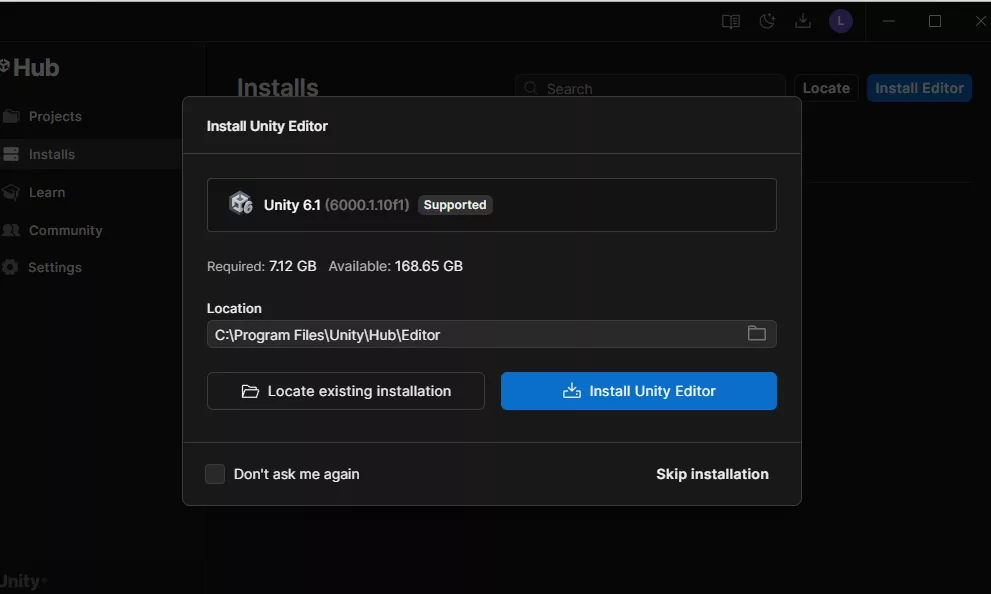
Task: Open the documentation book icon
Action: click(731, 21)
